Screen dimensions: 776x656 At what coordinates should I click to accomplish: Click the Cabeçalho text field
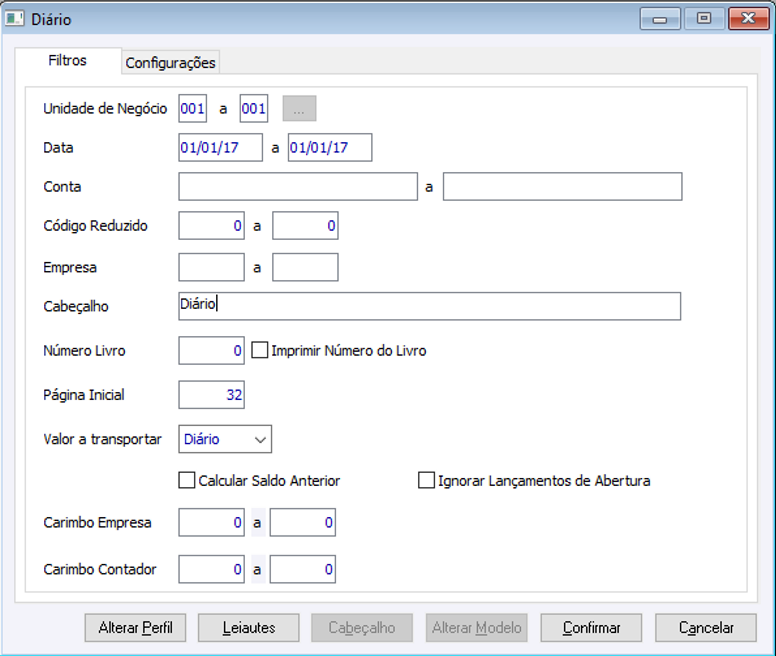430,306
